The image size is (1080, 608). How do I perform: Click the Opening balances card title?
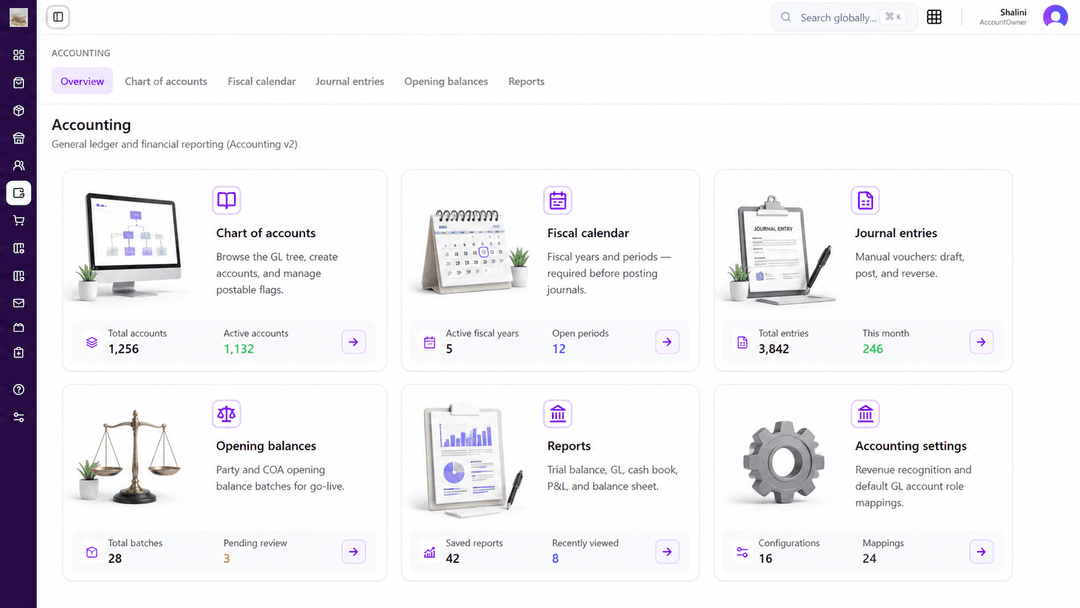266,446
